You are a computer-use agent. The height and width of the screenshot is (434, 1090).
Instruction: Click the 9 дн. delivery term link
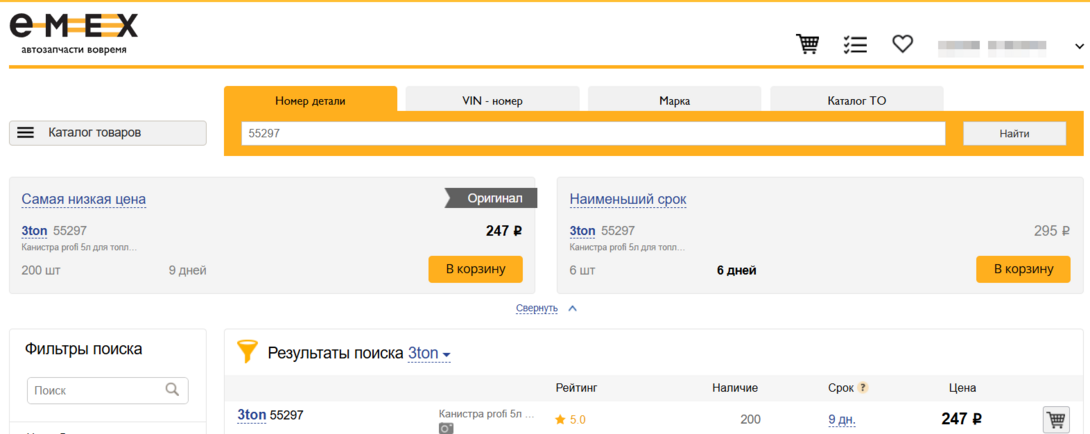(x=842, y=420)
